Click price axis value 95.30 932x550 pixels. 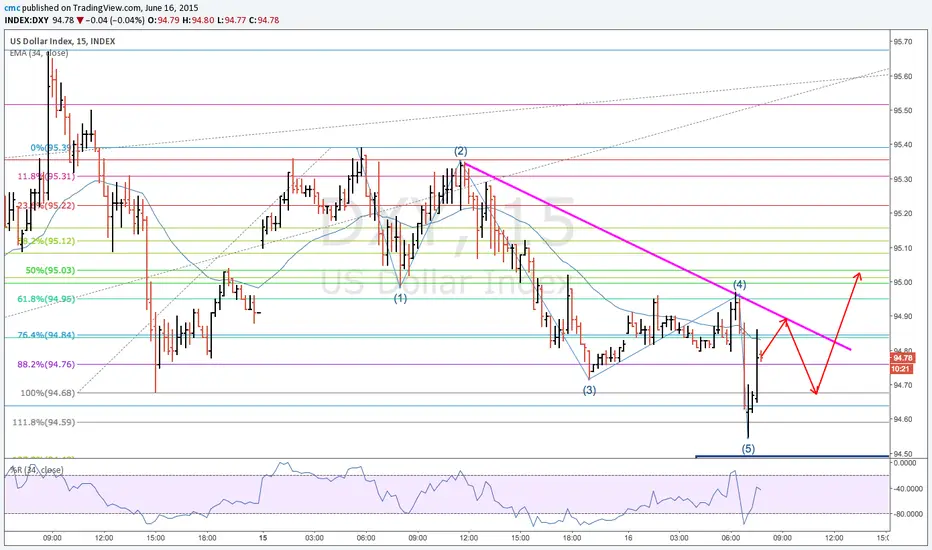(x=903, y=179)
